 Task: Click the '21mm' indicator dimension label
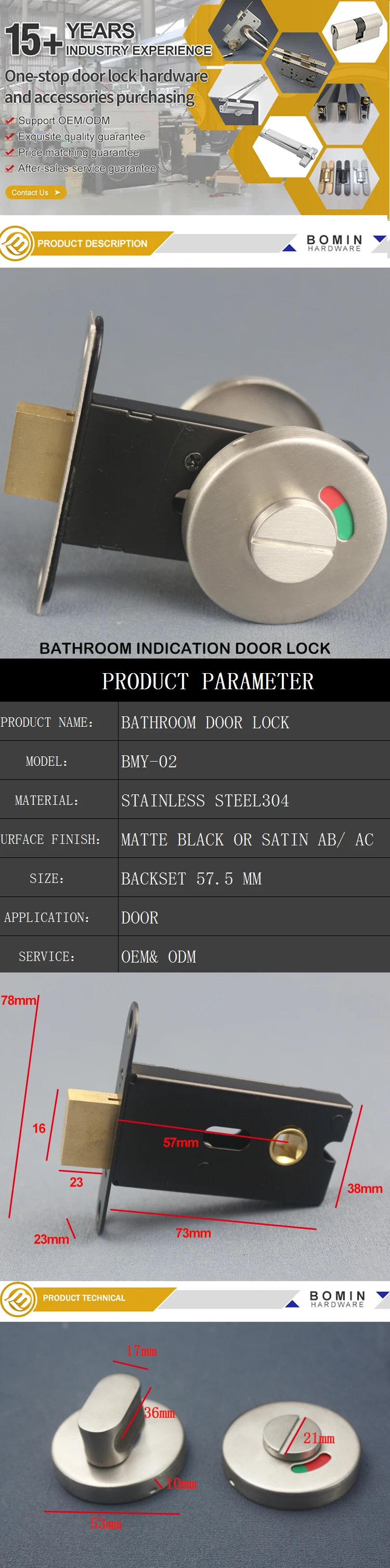(319, 1438)
